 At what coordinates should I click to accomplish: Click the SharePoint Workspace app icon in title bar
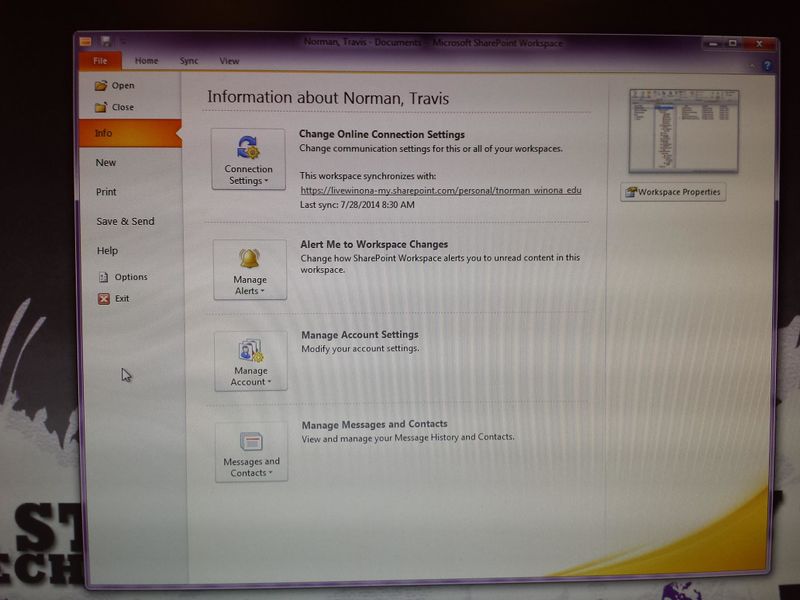point(86,42)
